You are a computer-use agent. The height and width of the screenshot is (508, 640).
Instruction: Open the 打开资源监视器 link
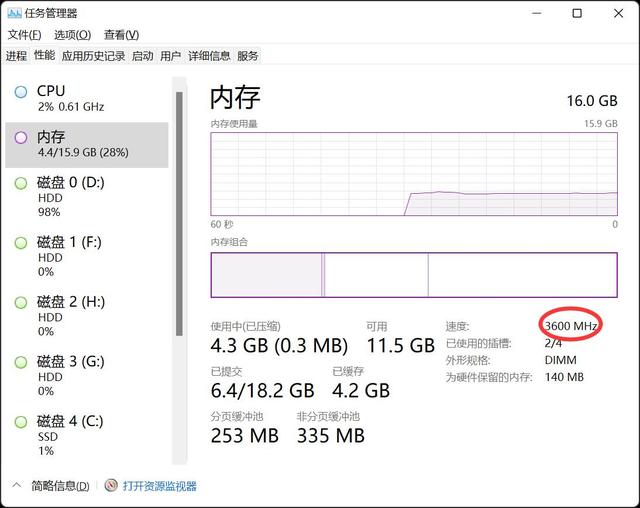click(x=160, y=486)
